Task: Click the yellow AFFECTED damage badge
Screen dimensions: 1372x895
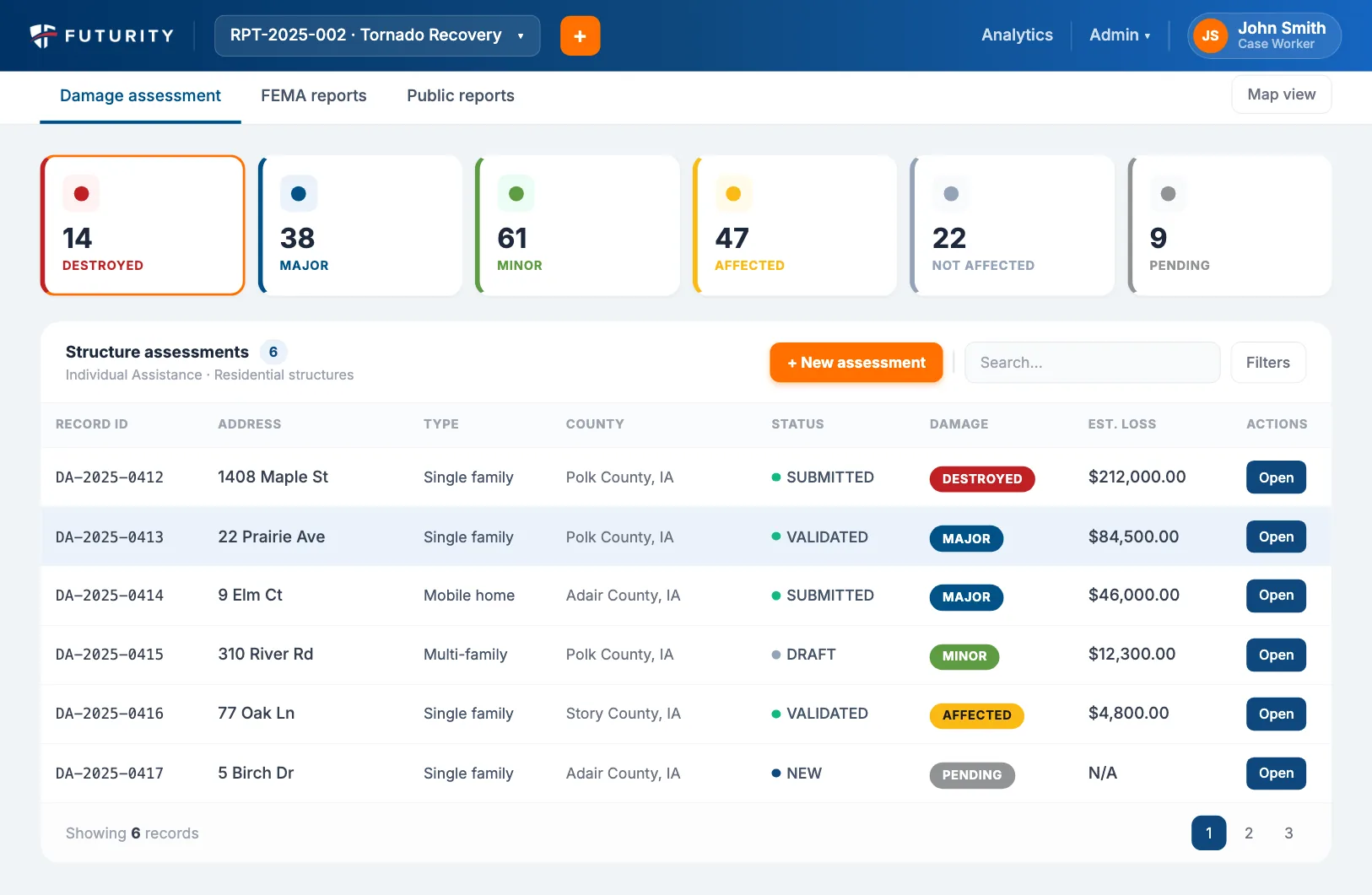Action: tap(976, 715)
